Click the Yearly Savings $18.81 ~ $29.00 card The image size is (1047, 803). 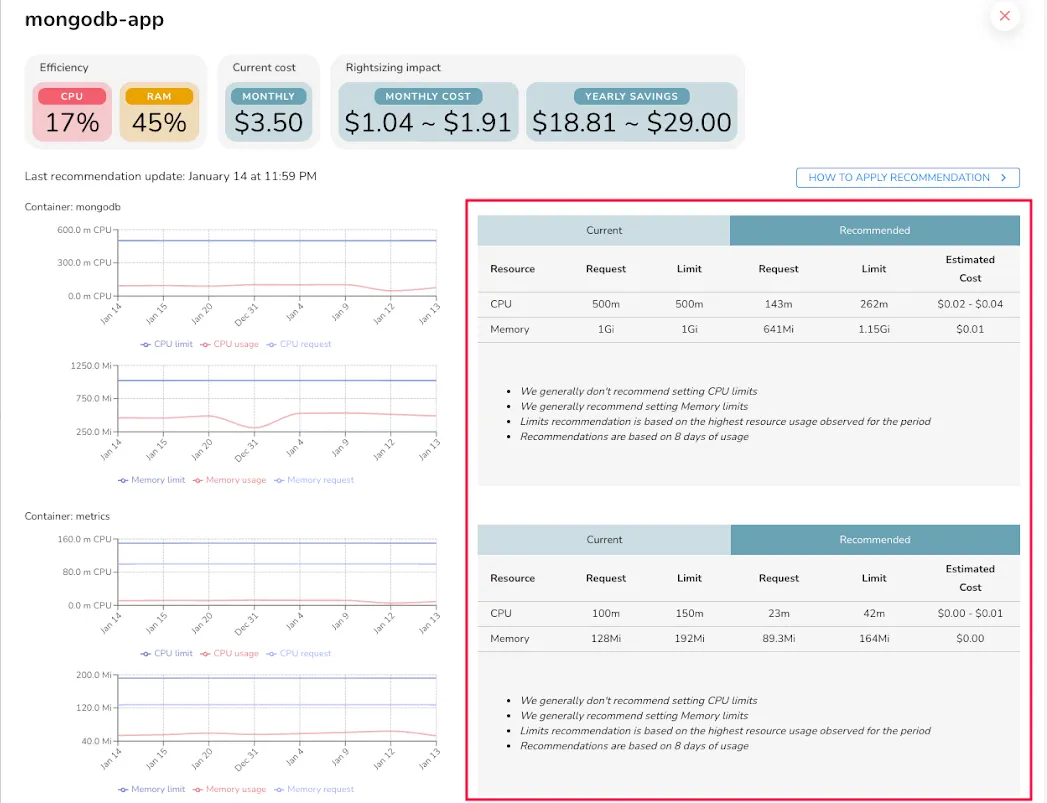coord(632,111)
